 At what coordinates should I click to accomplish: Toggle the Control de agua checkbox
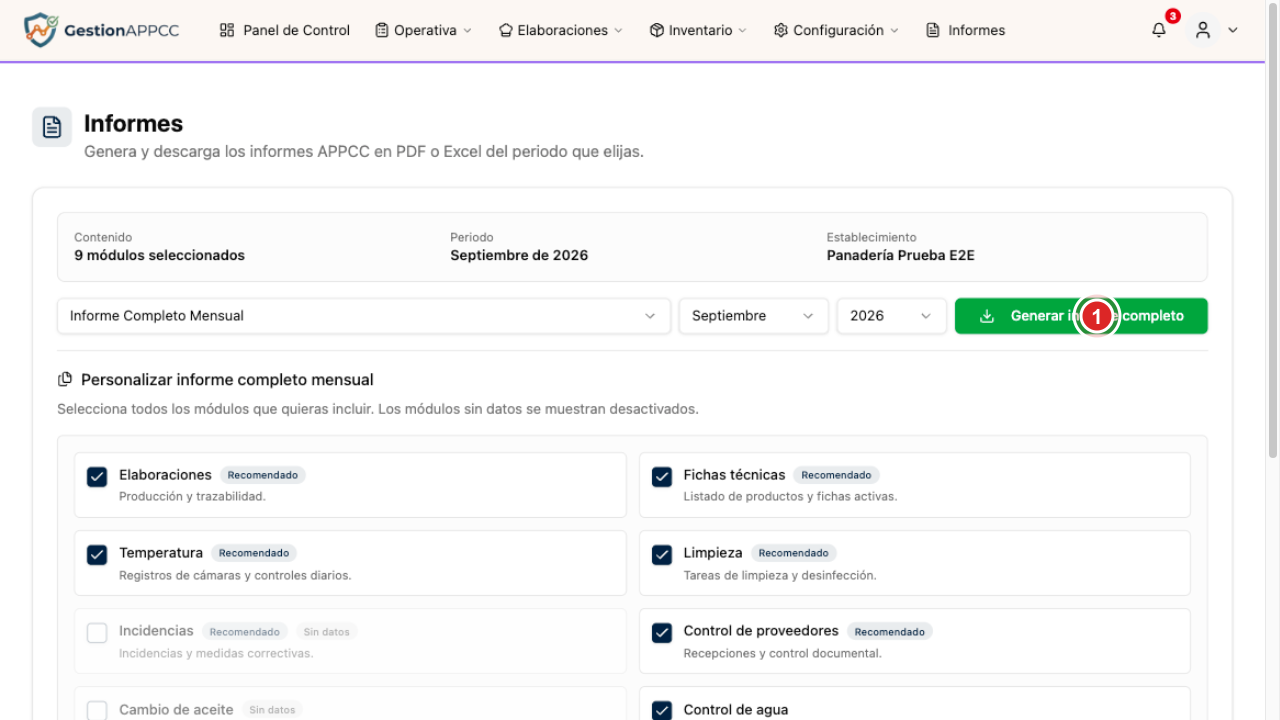(x=662, y=711)
